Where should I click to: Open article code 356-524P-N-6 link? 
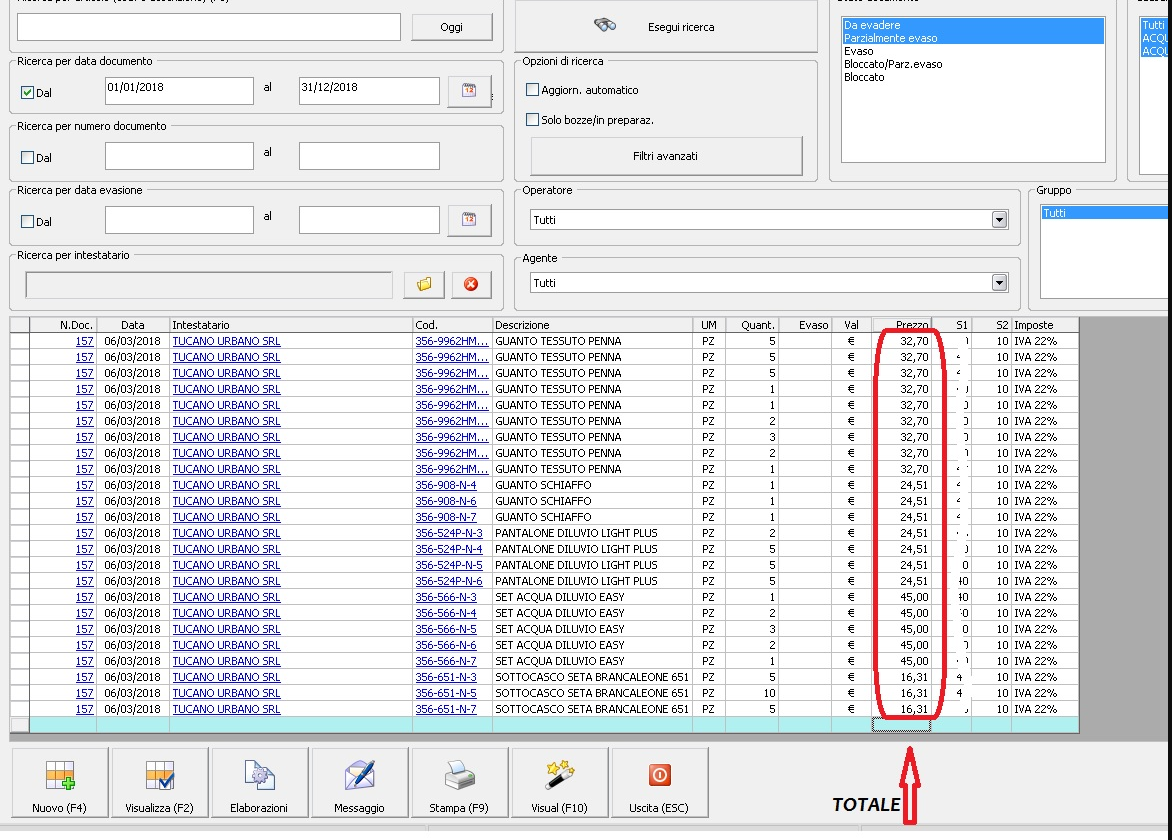[x=449, y=581]
